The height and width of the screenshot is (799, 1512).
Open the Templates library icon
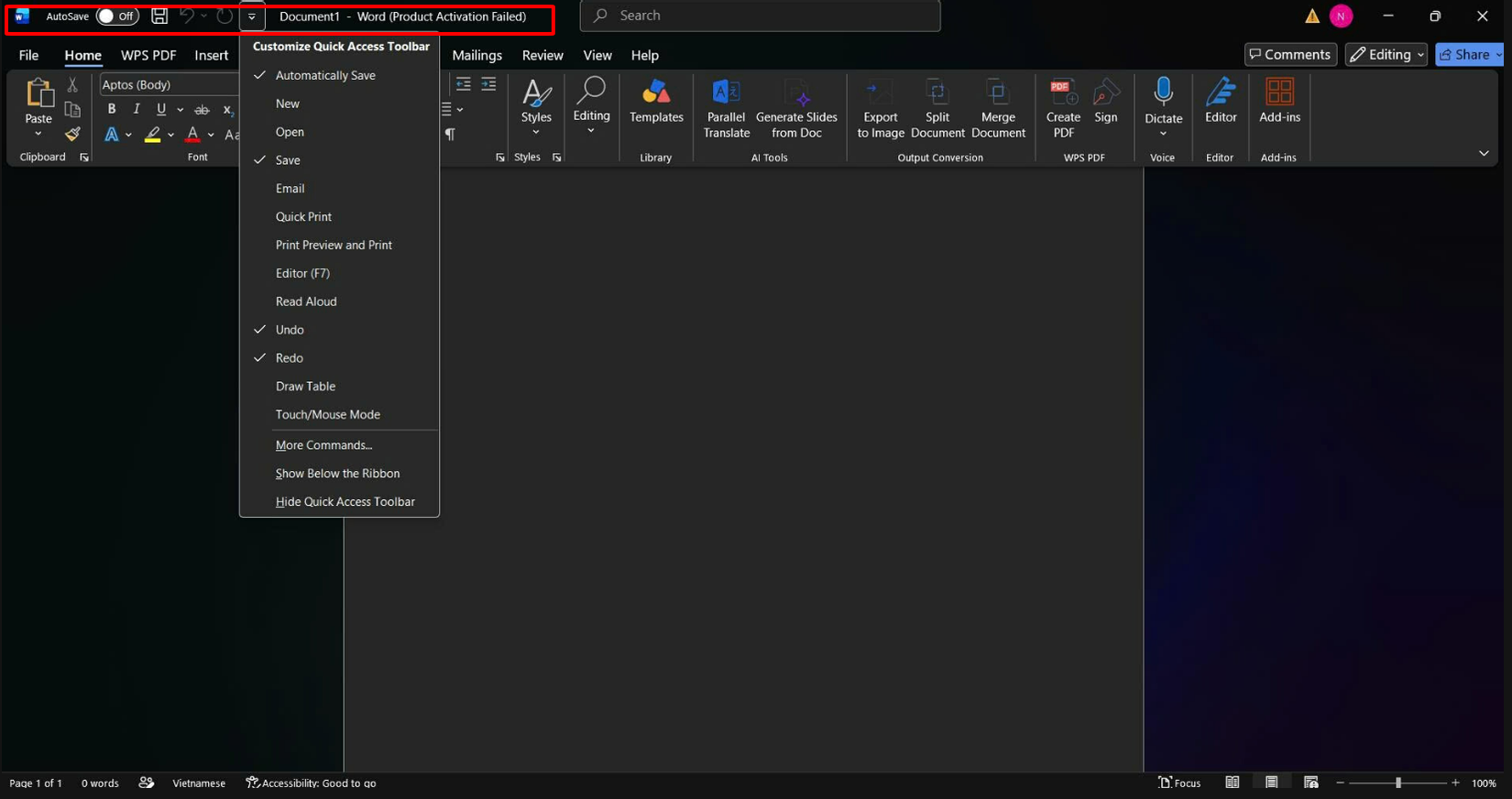656,102
